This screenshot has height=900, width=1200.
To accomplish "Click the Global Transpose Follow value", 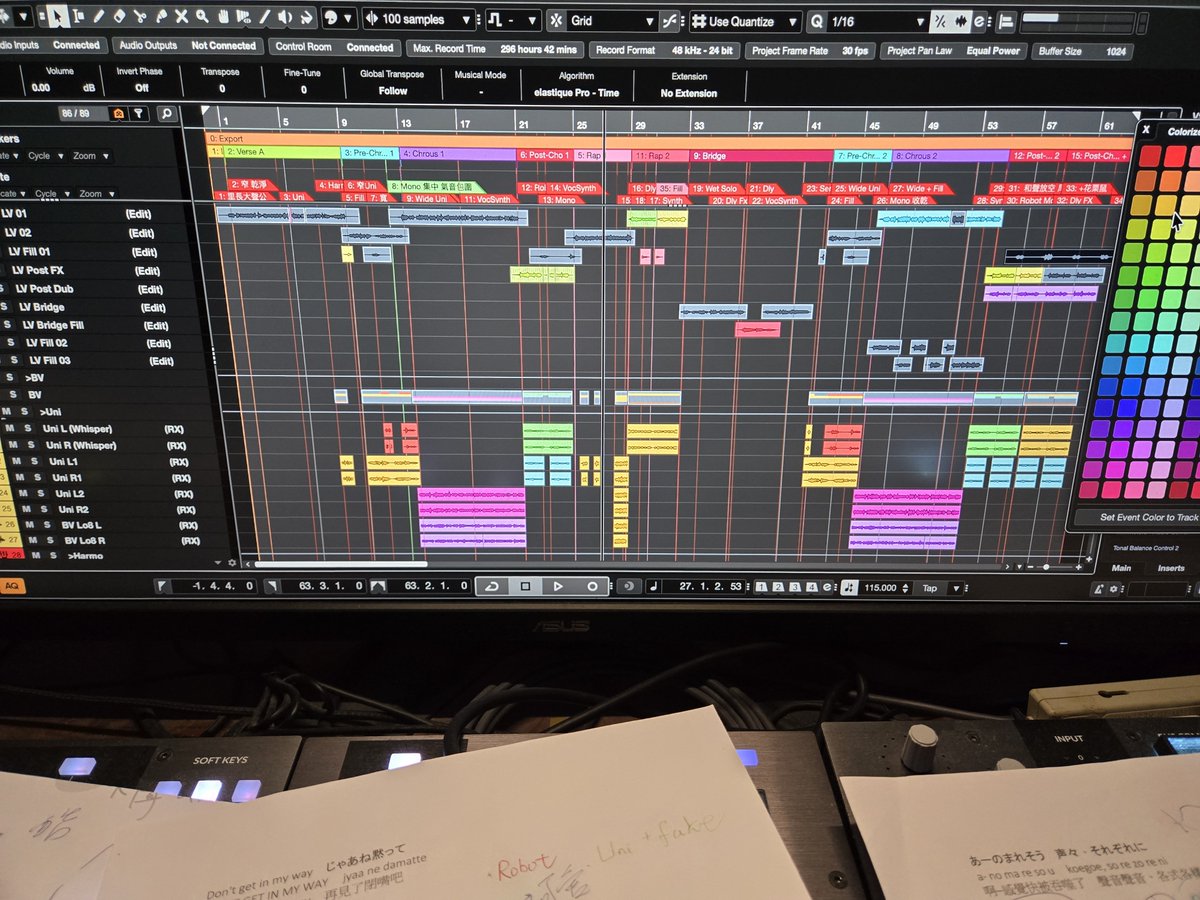I will tap(393, 91).
